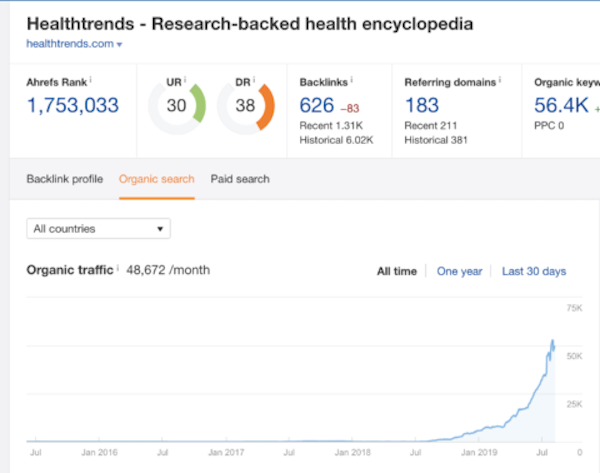The image size is (600, 473).
Task: Click the UR 30 green gauge
Action: [x=177, y=106]
